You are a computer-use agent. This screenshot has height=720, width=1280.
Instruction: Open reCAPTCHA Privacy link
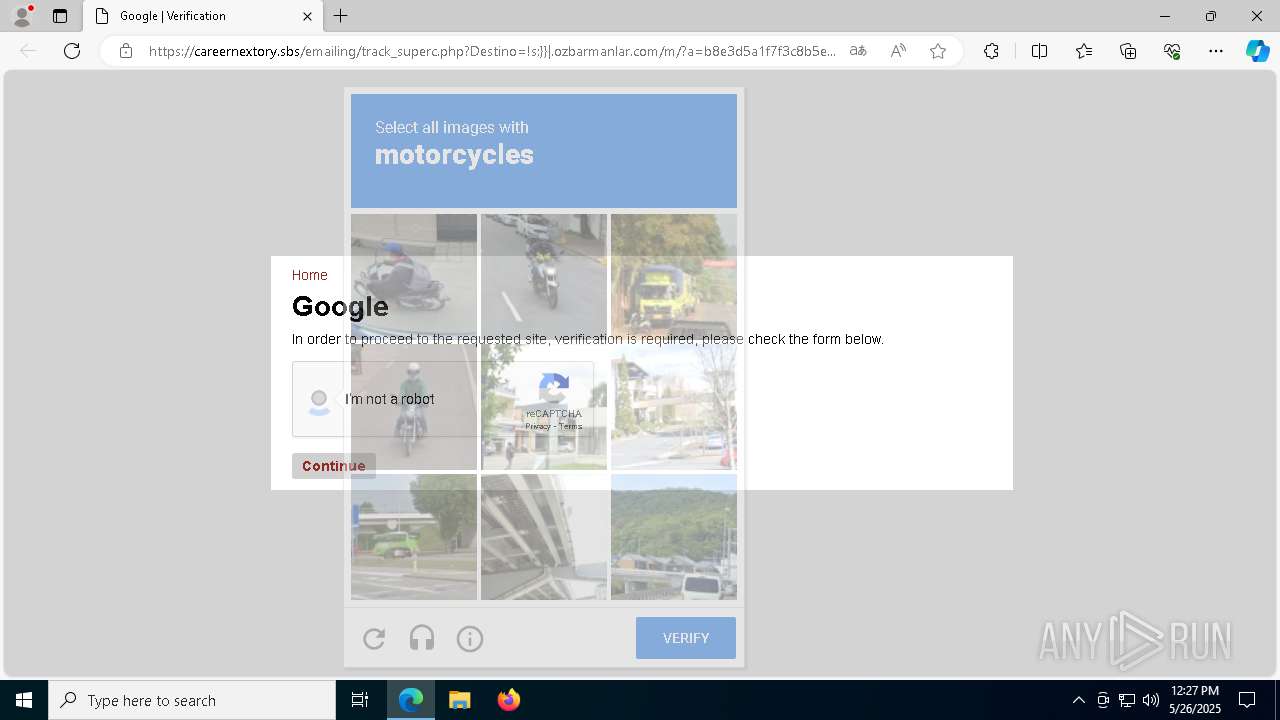pyautogui.click(x=538, y=426)
